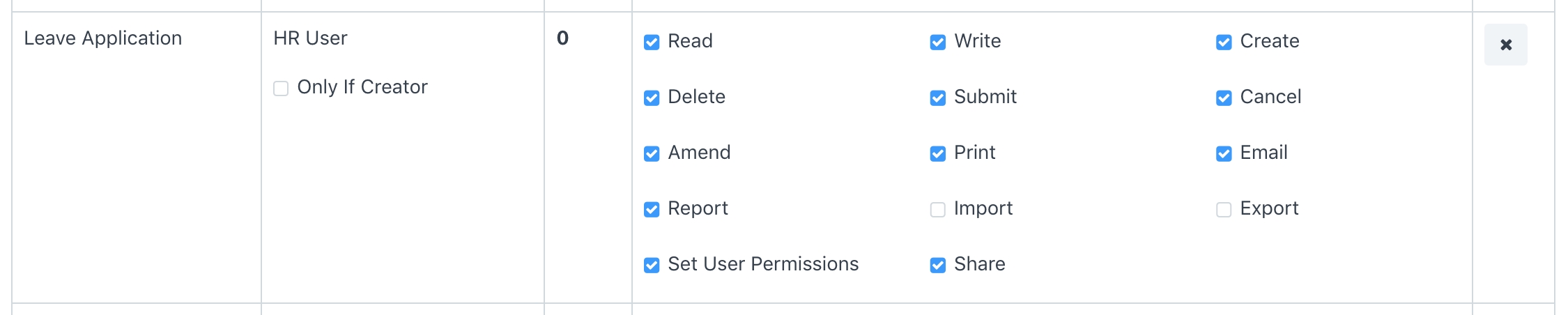Toggle the Submit permission checkbox
Viewport: 1568px width, 315px height.
pos(938,98)
